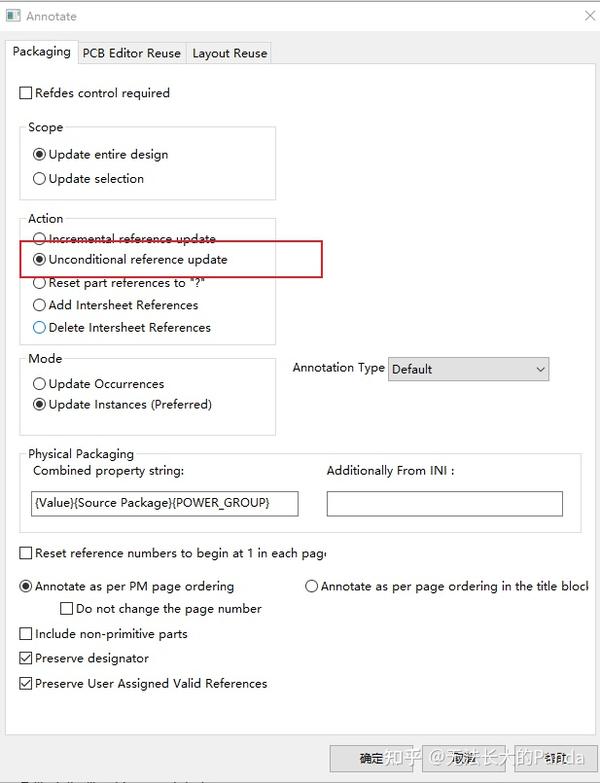Select Reset part references to "?"
Screen dimensions: 600x783
[x=40, y=283]
